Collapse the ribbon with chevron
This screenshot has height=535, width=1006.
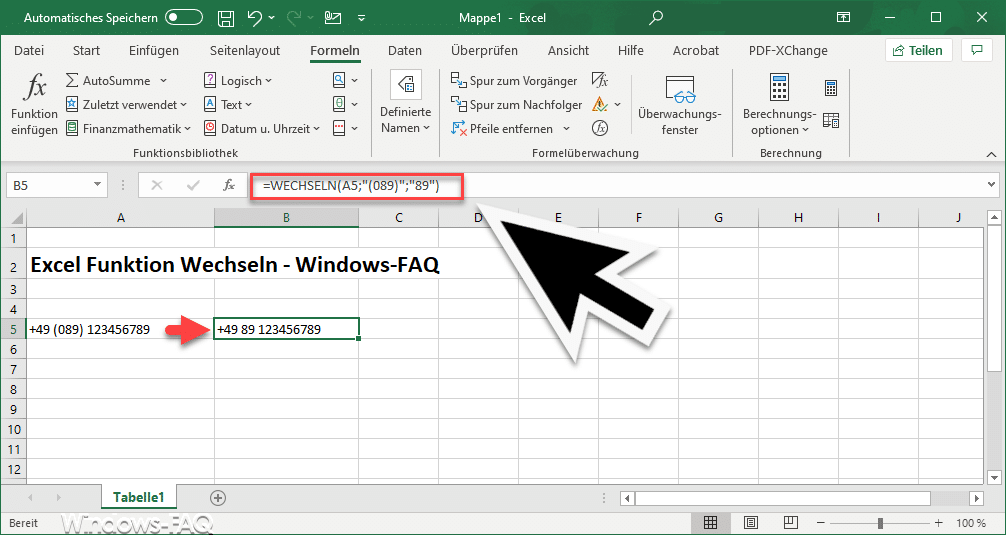(992, 155)
